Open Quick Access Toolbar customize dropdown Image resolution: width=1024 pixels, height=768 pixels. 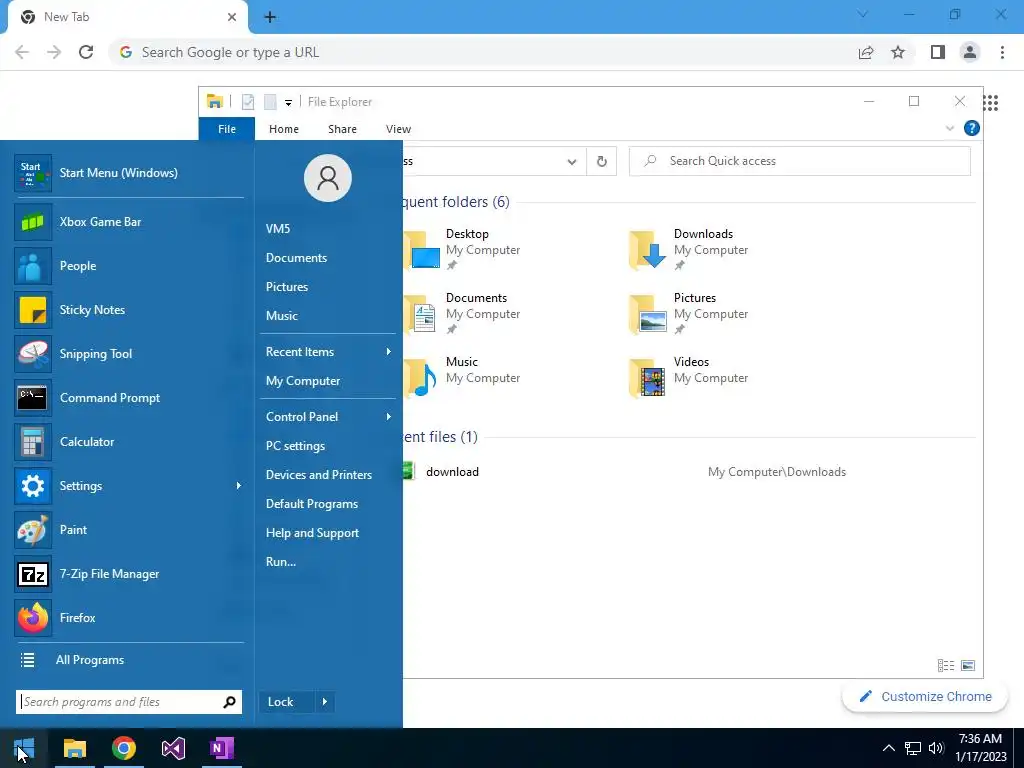click(x=288, y=103)
